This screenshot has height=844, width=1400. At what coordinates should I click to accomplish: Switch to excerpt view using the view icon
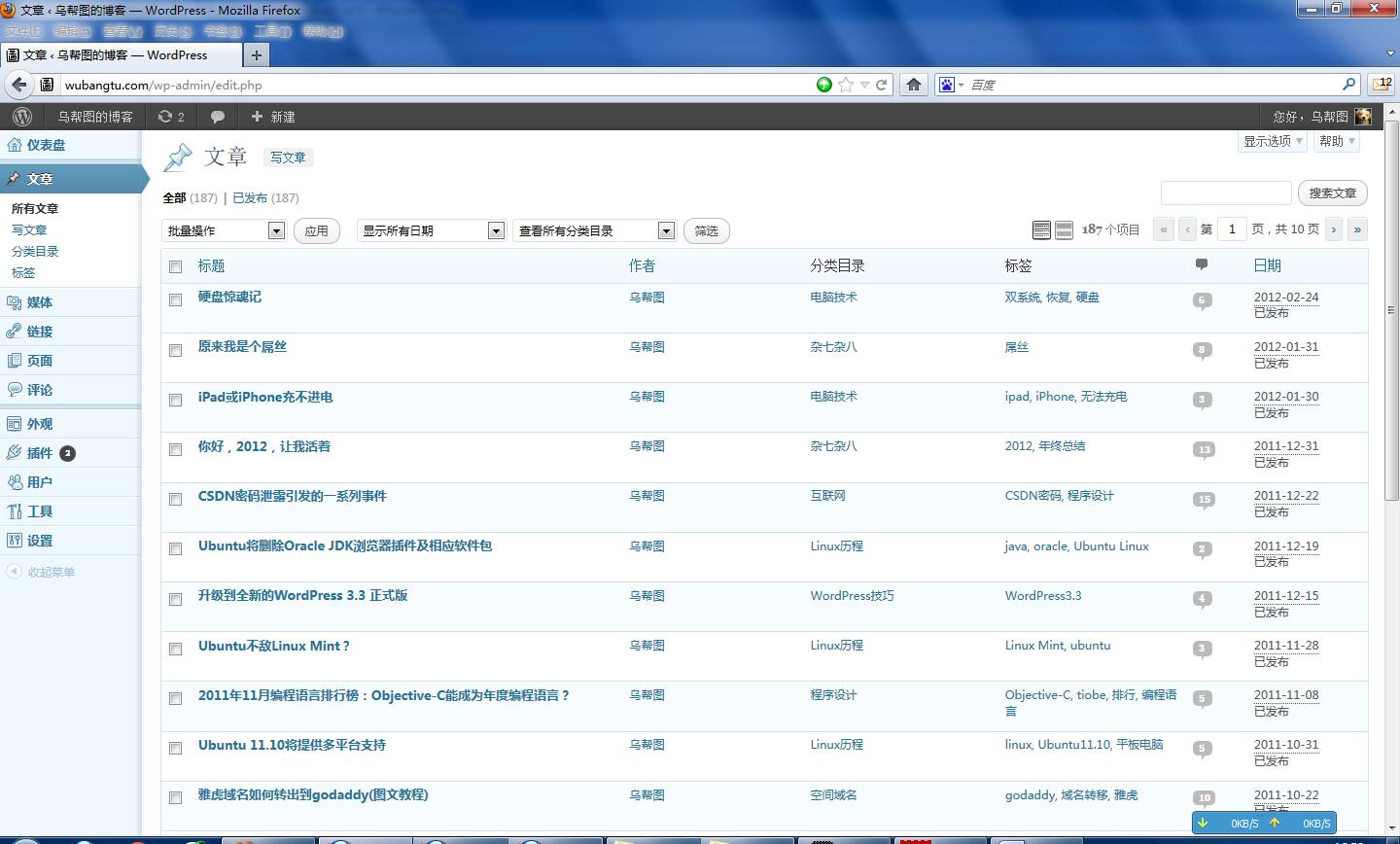[1062, 229]
